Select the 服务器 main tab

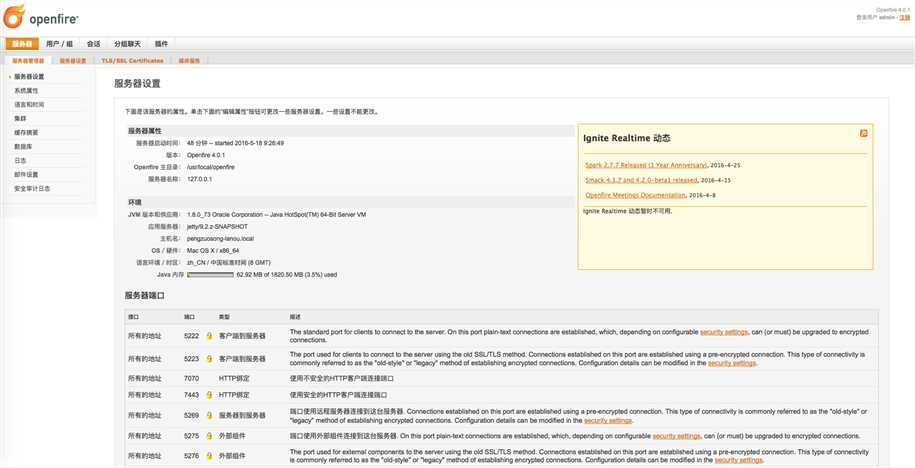click(22, 44)
